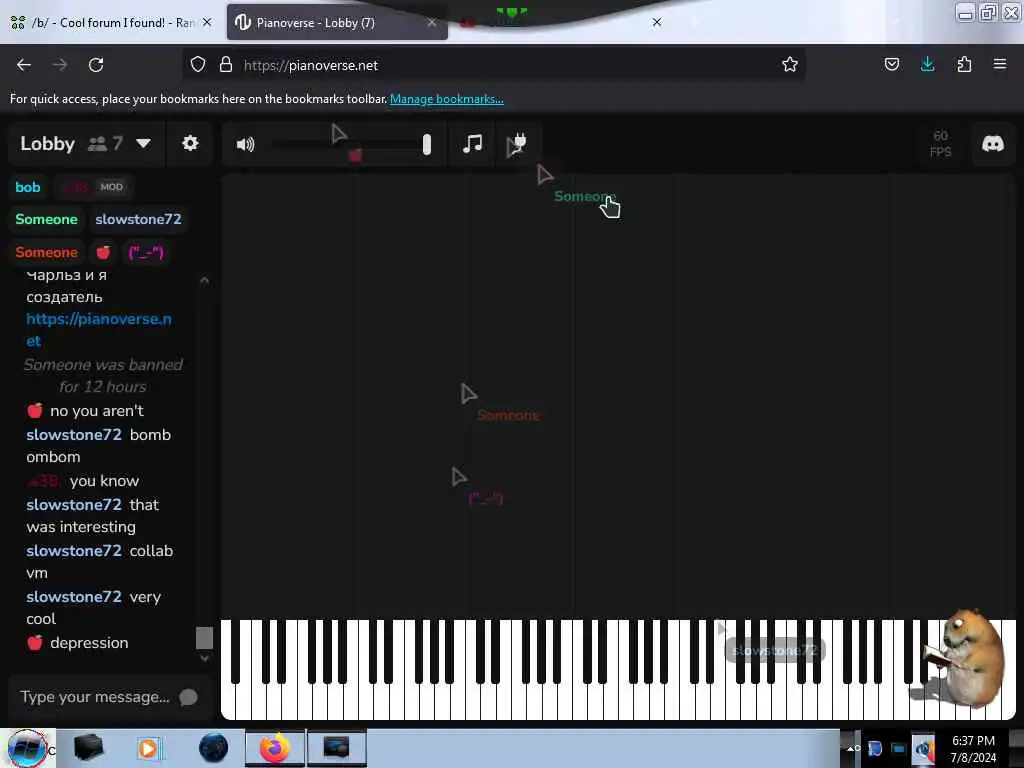Open the globe browser taskbar icon
The height and width of the screenshot is (768, 1024).
click(214, 748)
